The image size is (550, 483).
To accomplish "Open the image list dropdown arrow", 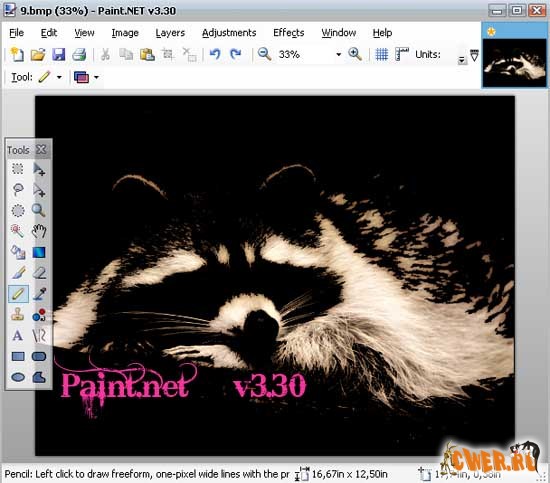I will [x=474, y=55].
